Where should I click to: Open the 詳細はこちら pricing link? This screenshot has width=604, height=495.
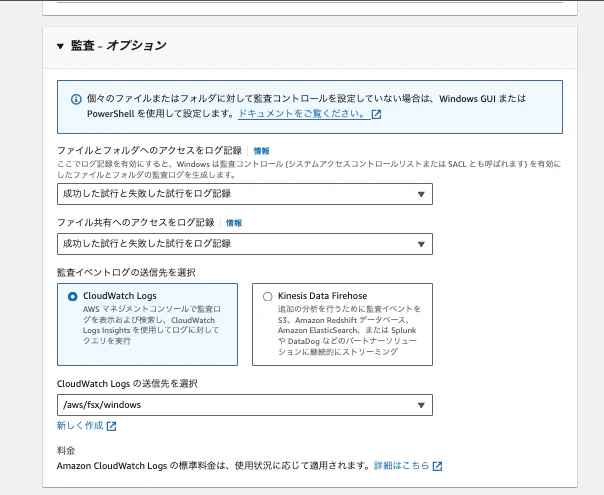point(401,466)
